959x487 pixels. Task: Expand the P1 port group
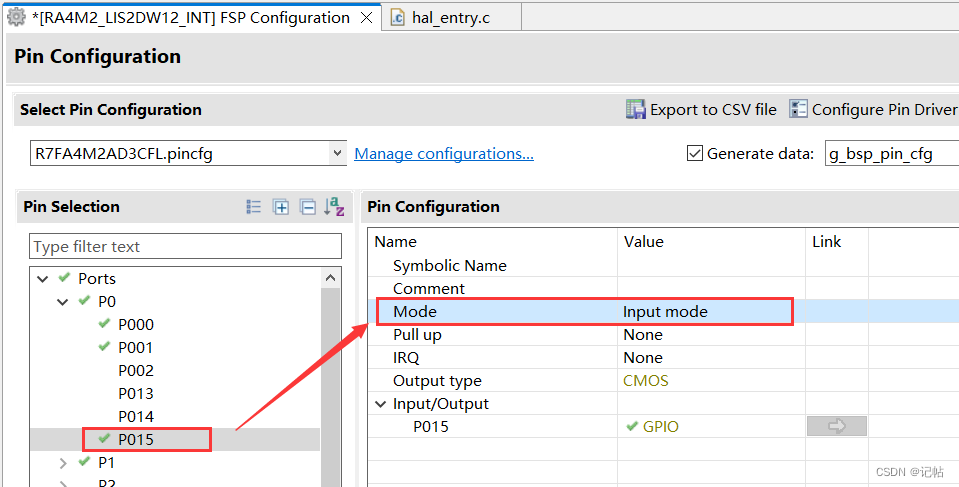coord(62,463)
